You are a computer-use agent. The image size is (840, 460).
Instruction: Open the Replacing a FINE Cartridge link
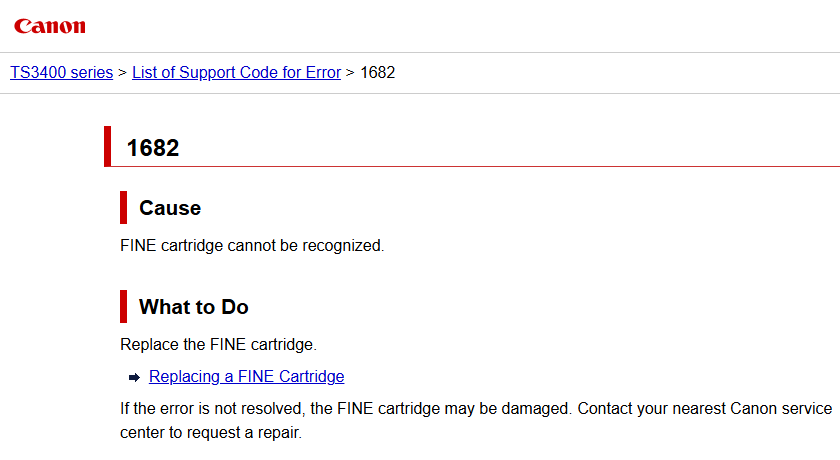coord(246,377)
